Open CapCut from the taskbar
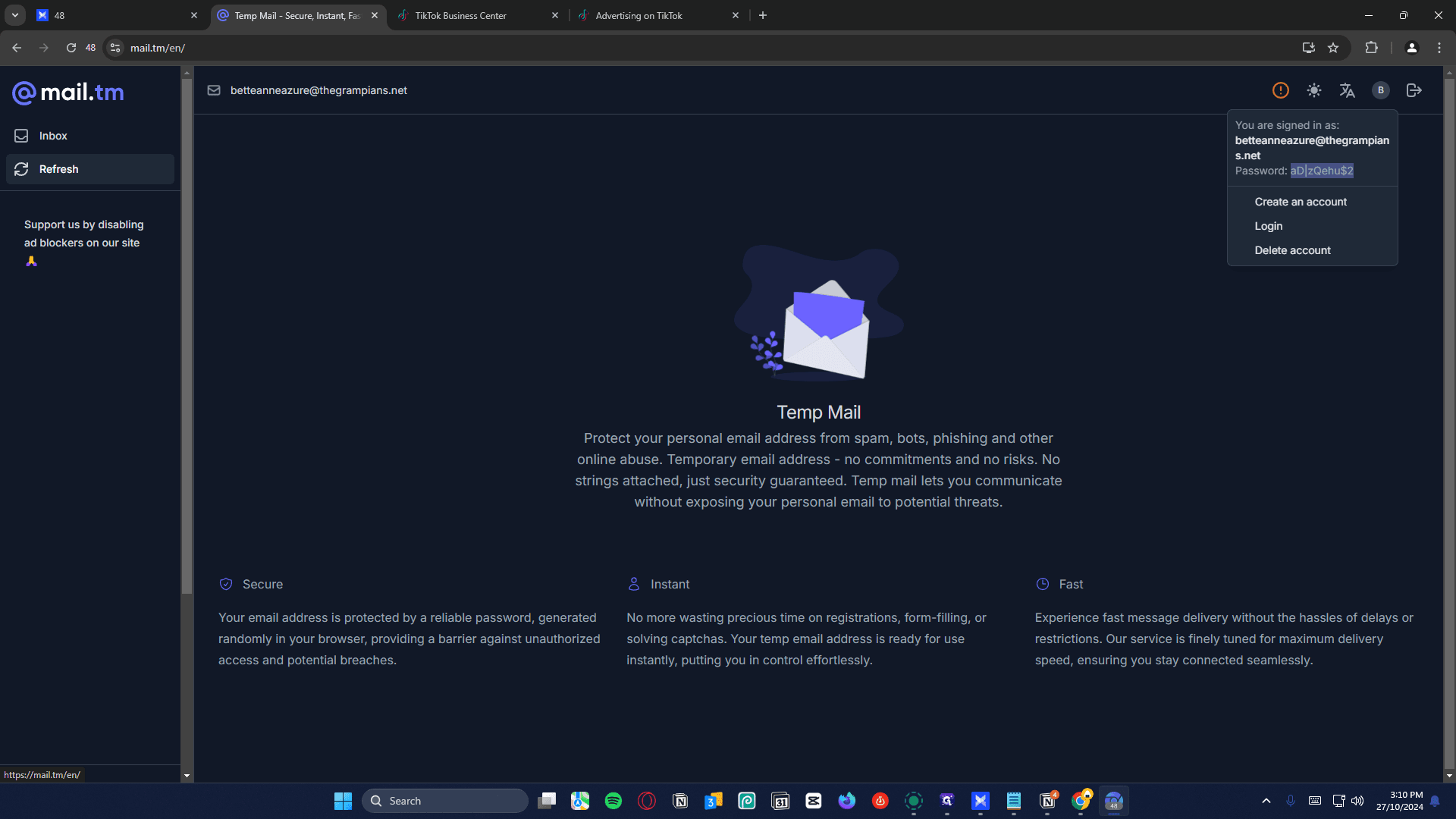Viewport: 1456px width, 819px height. click(814, 801)
